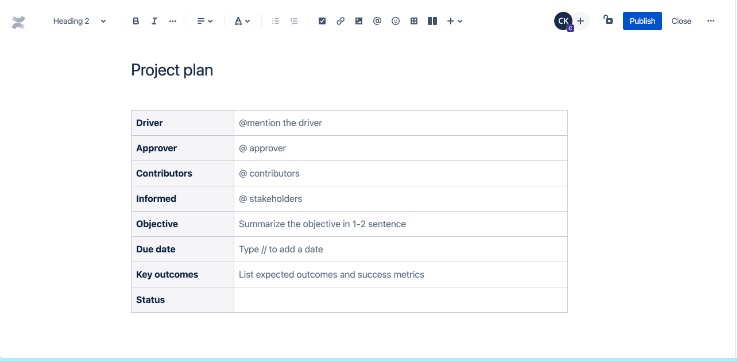Open the text alignment dropdown
The image size is (737, 361).
coord(204,21)
